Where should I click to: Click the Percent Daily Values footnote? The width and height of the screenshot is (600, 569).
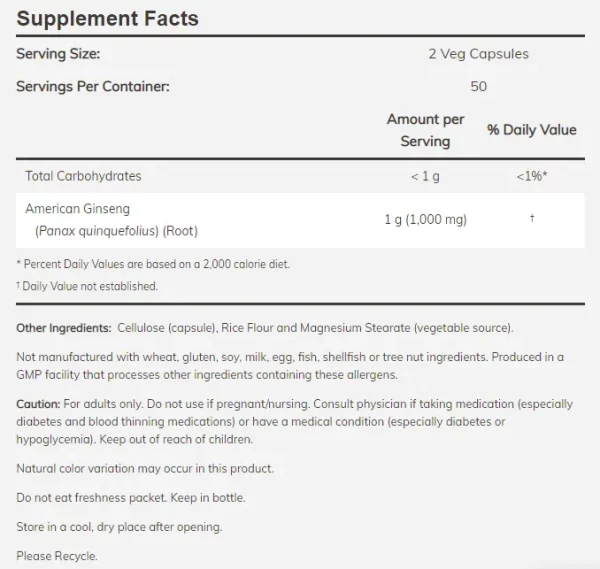tap(153, 264)
